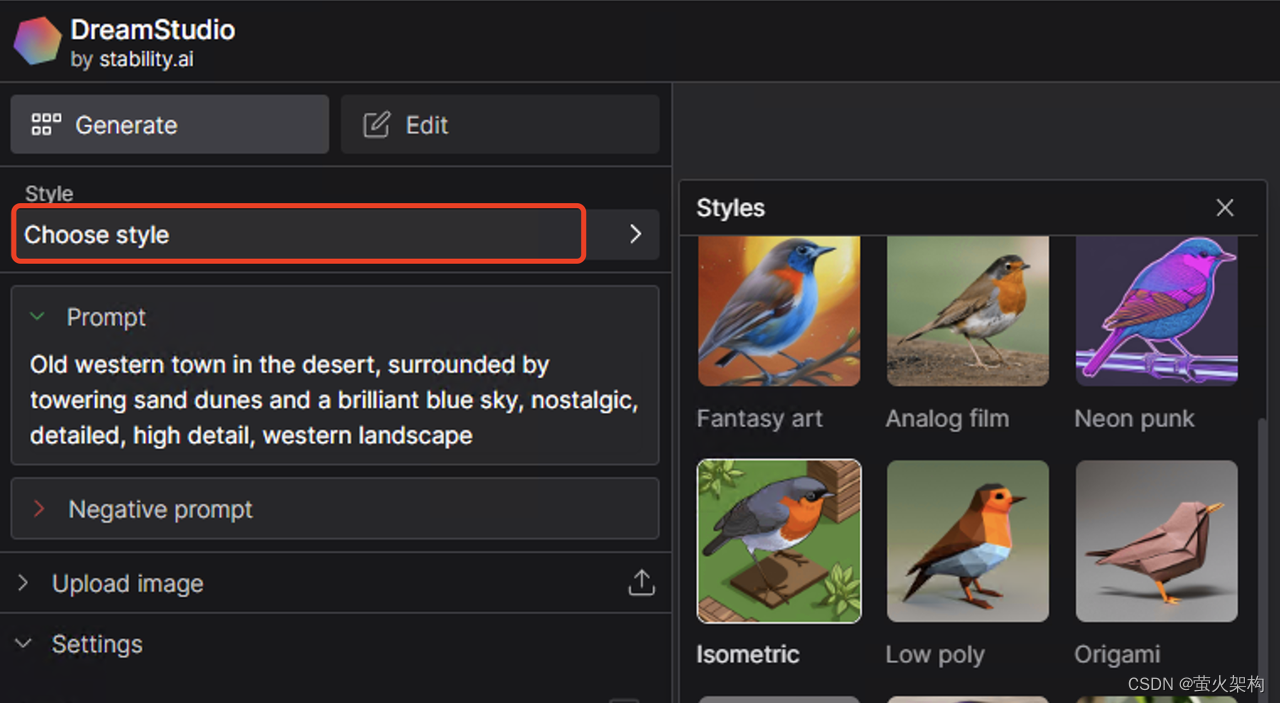The image size is (1280, 703).
Task: Click the Neon punk label
Action: click(x=1134, y=419)
